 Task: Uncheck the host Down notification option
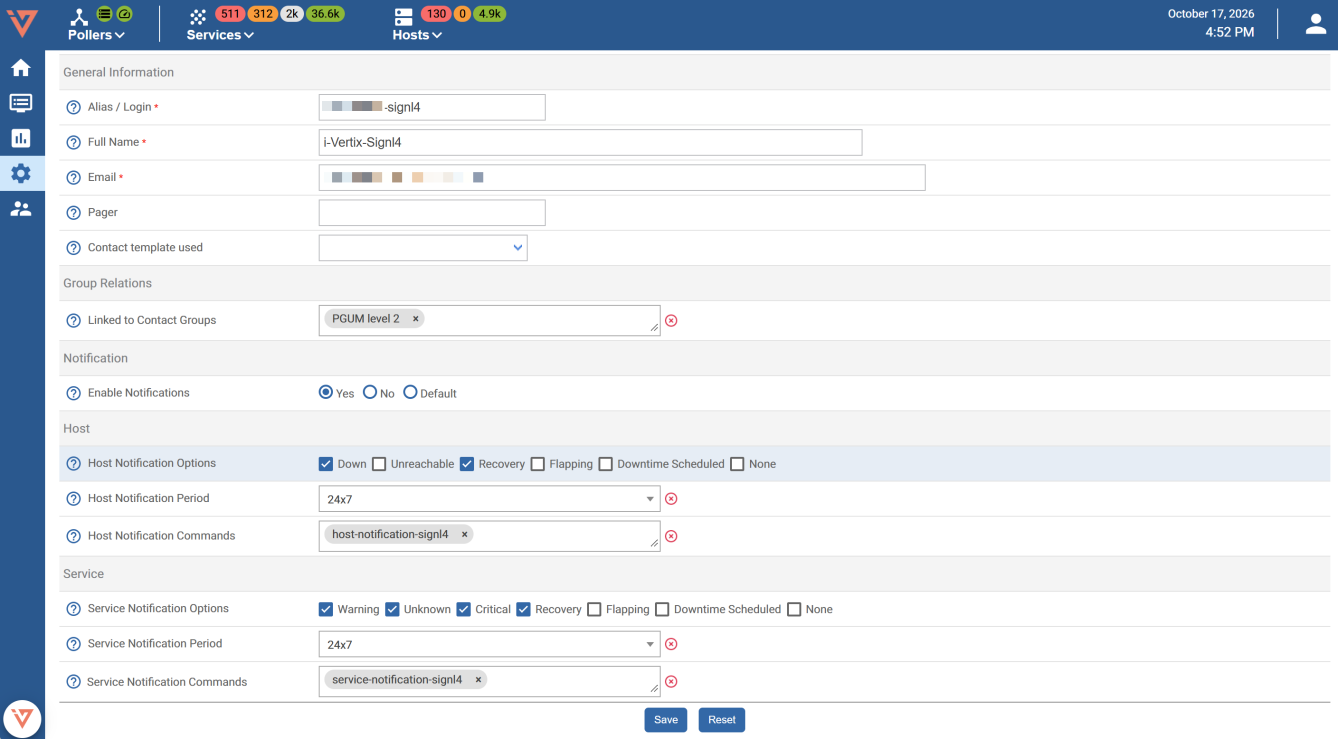click(x=326, y=464)
